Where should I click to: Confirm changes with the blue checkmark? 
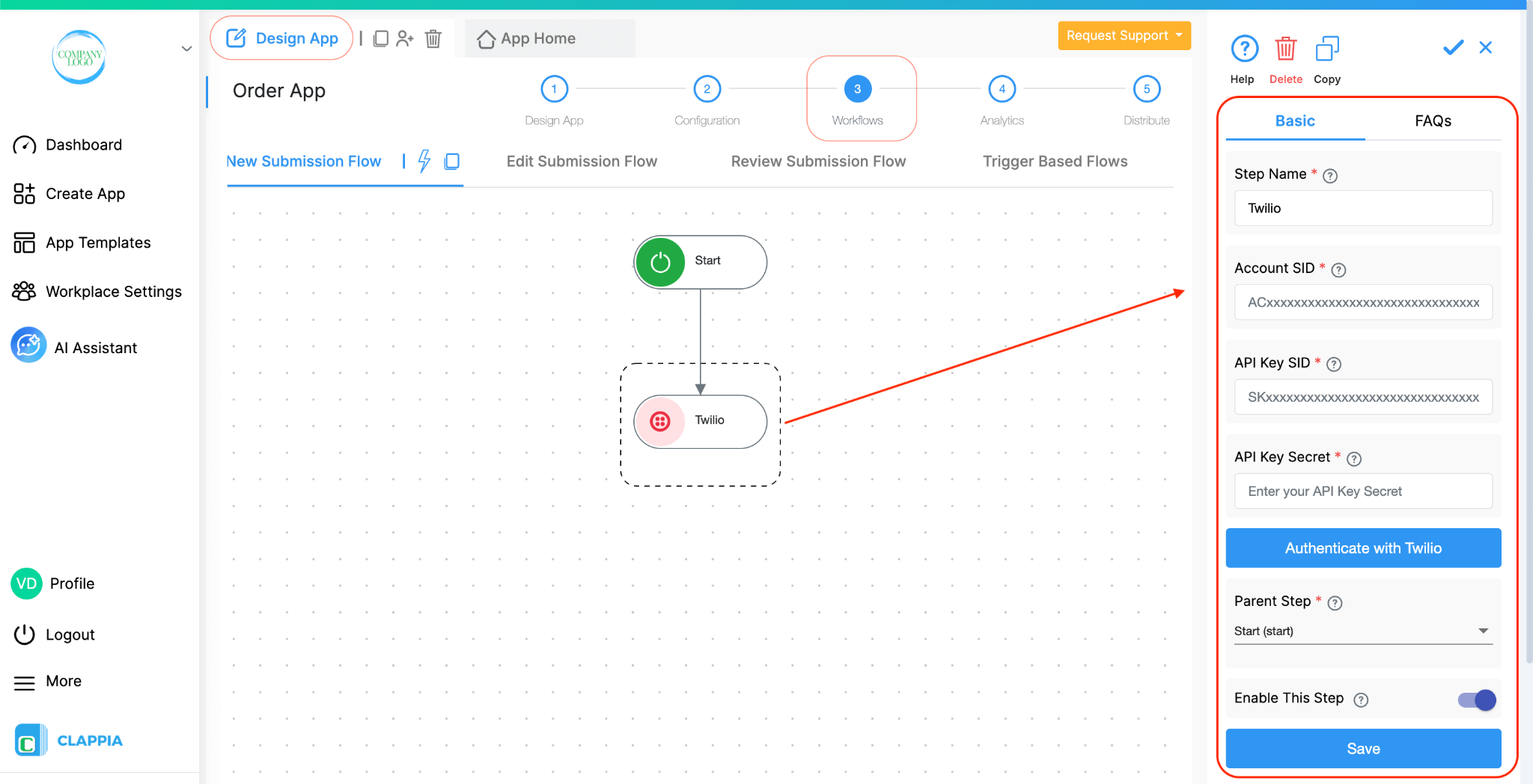(x=1453, y=48)
